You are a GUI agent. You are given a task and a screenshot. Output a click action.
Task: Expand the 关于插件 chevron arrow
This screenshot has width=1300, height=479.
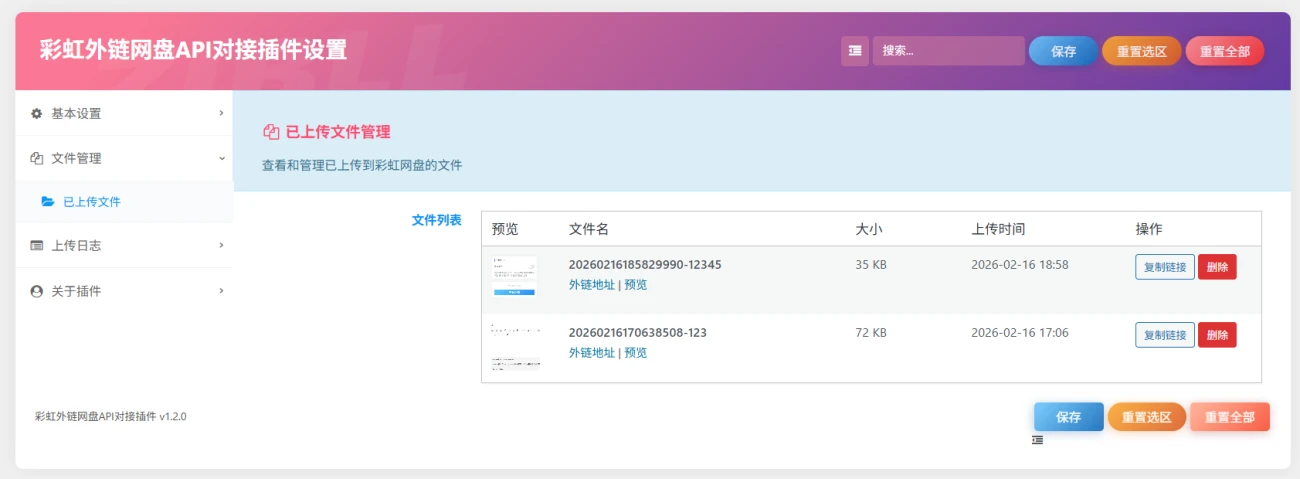click(x=221, y=290)
